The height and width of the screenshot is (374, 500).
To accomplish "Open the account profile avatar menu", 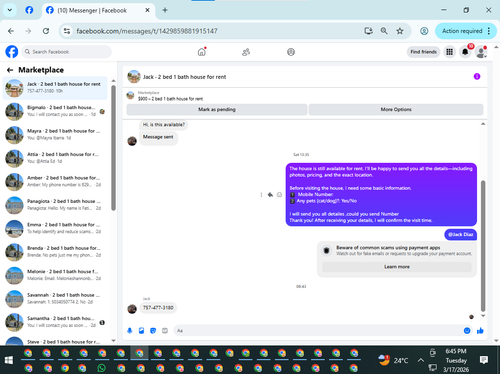I will tap(481, 52).
